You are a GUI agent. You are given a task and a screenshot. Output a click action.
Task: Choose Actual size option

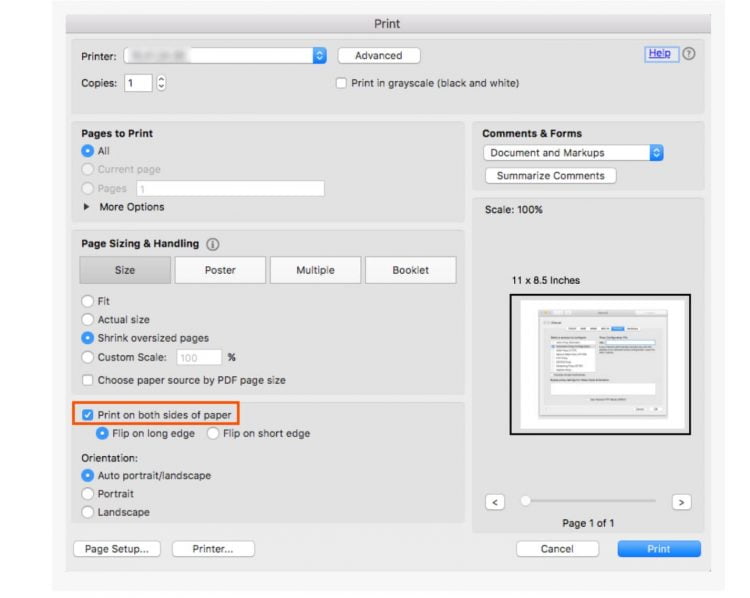pyautogui.click(x=87, y=319)
